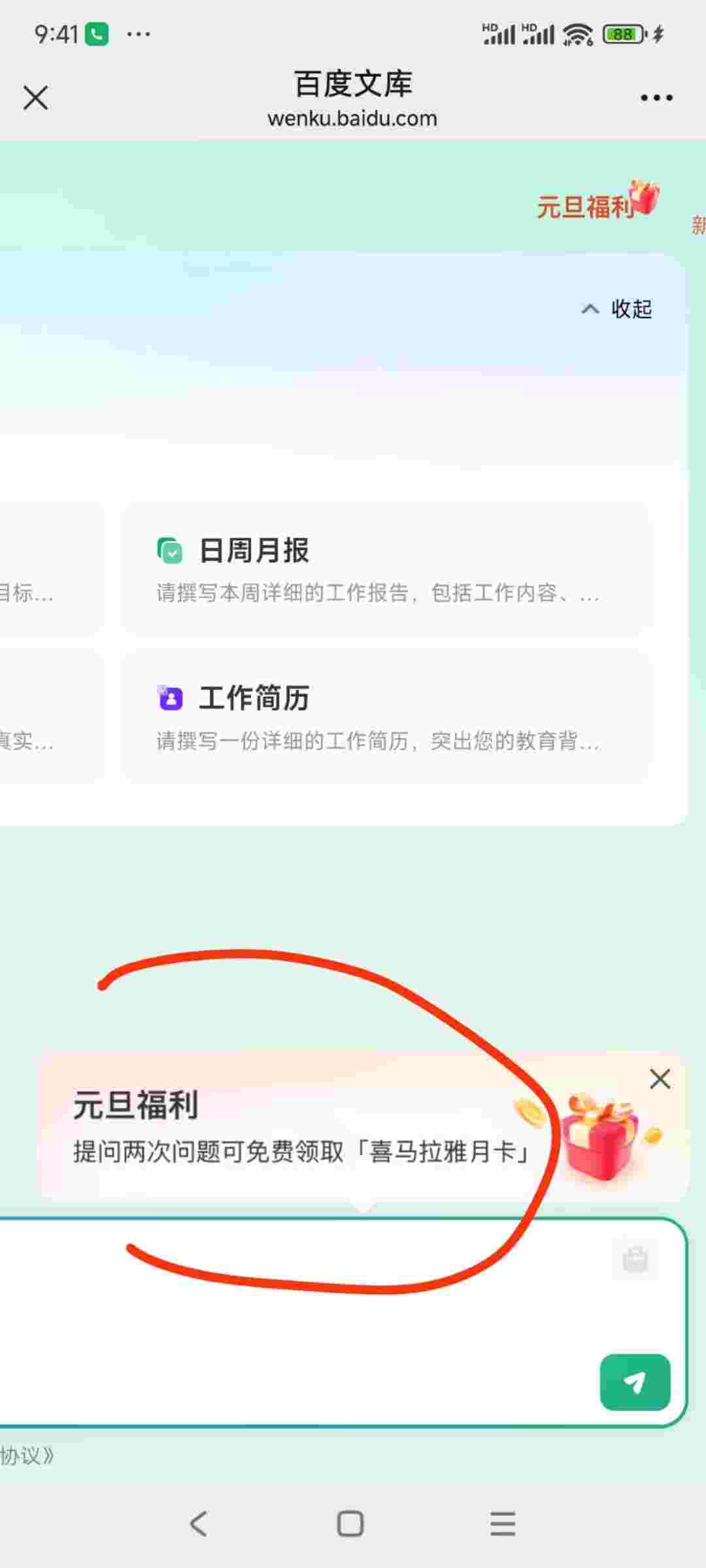706x1568 pixels.
Task: Tap the purple 工作简历 person icon
Action: click(170, 698)
